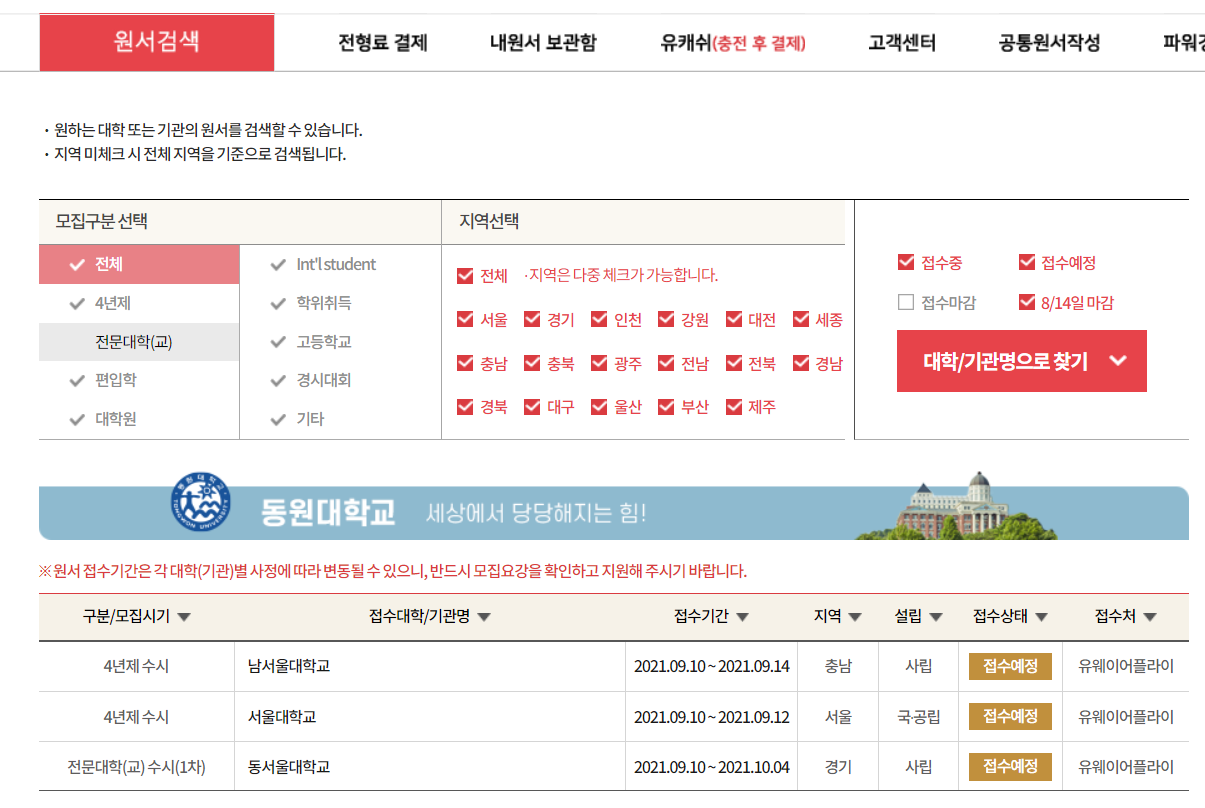
Task: Uncheck the 전남 region checkbox
Action: [666, 363]
